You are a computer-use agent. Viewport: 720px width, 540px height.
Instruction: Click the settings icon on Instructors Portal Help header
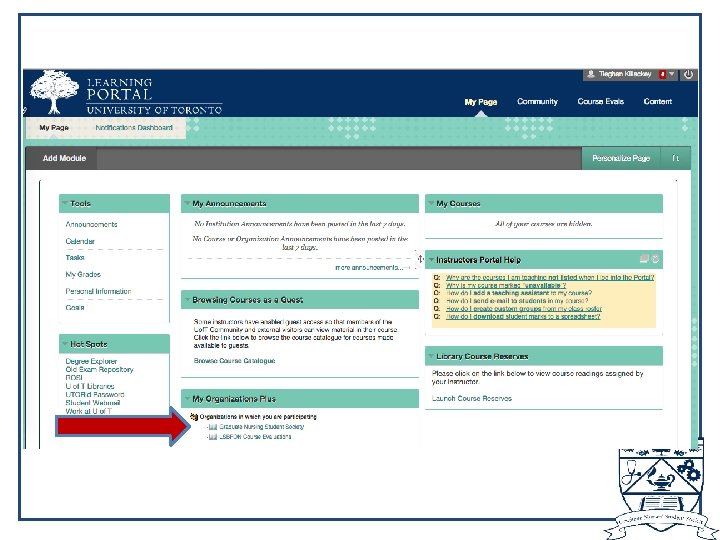(655, 259)
